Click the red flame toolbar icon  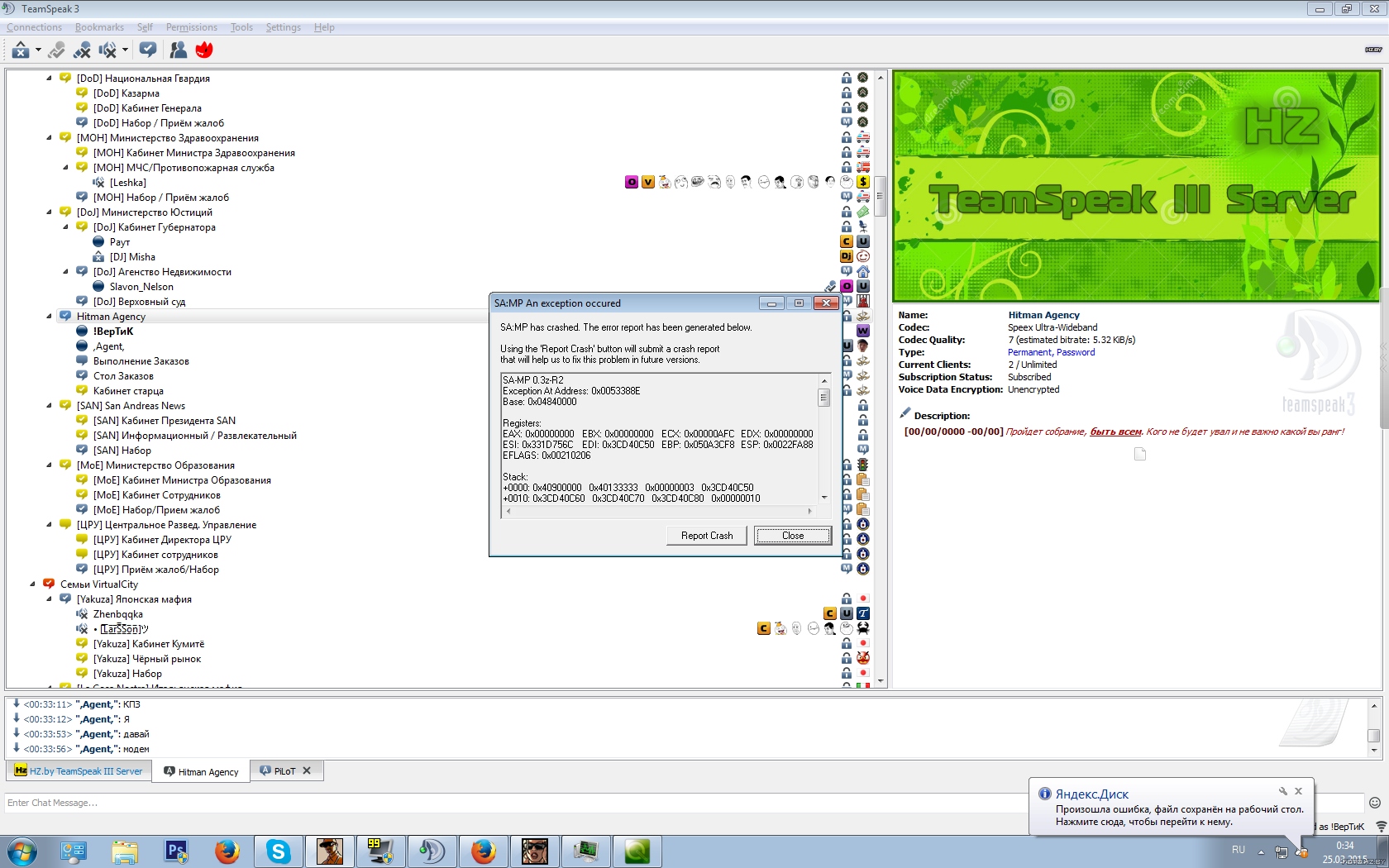[x=204, y=50]
